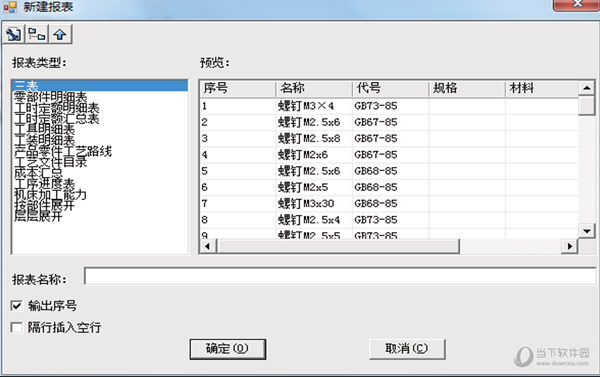Click GB67-85 code in row 4
This screenshot has height=377, width=600.
[376, 155]
